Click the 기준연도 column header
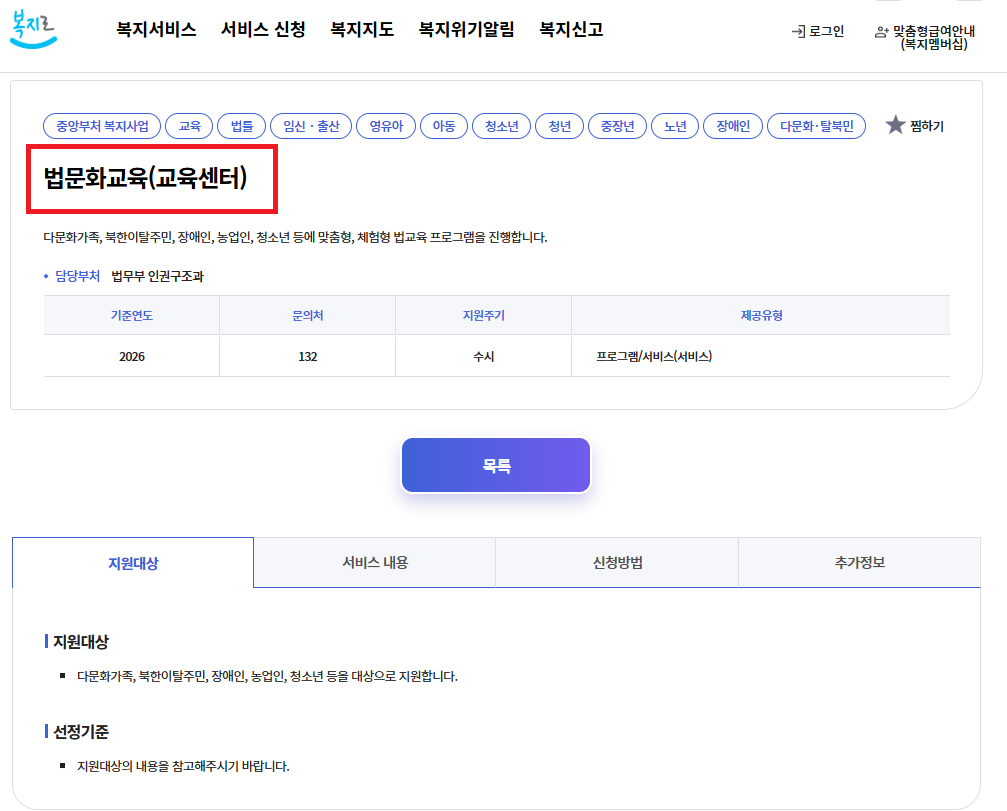This screenshot has width=1007, height=811. tap(132, 315)
